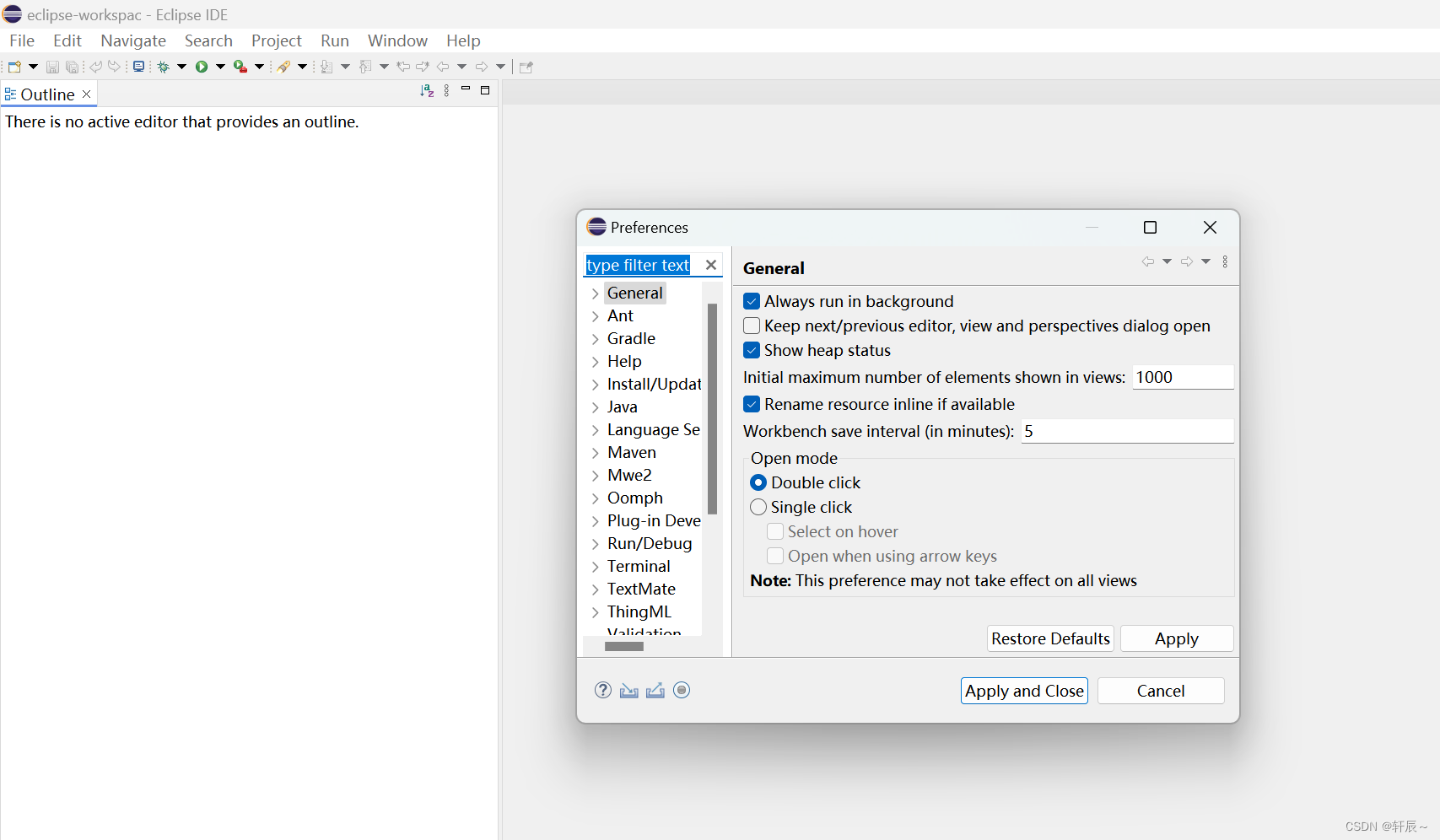Click the Export preferences icon
The width and height of the screenshot is (1440, 840).
point(655,691)
